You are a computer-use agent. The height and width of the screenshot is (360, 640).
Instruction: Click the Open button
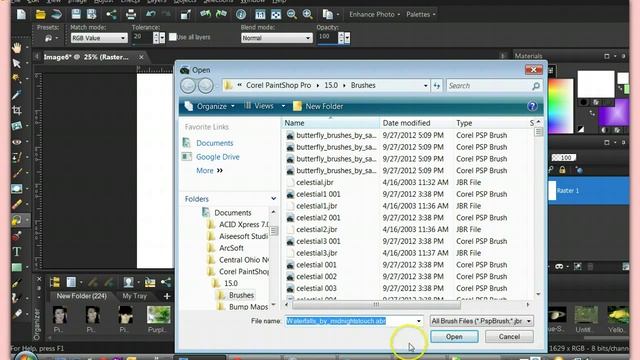coord(454,337)
